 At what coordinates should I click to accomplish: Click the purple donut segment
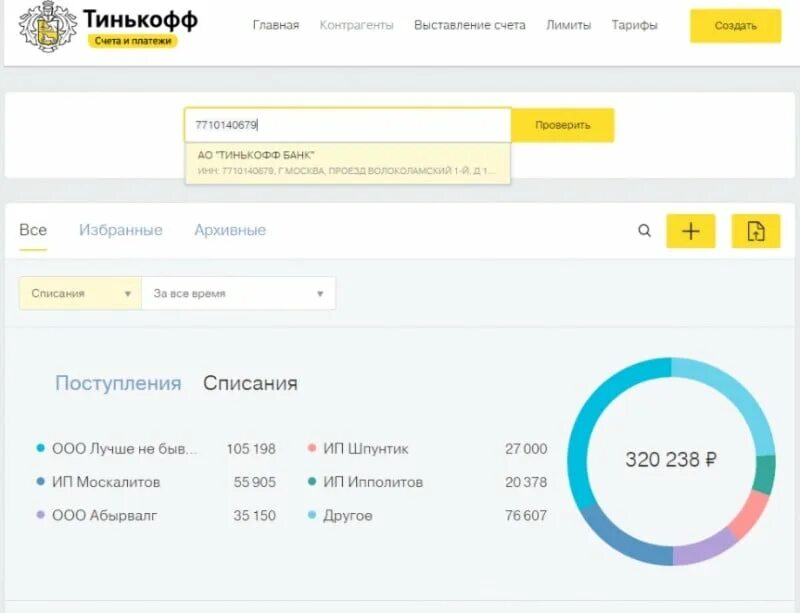pos(704,549)
